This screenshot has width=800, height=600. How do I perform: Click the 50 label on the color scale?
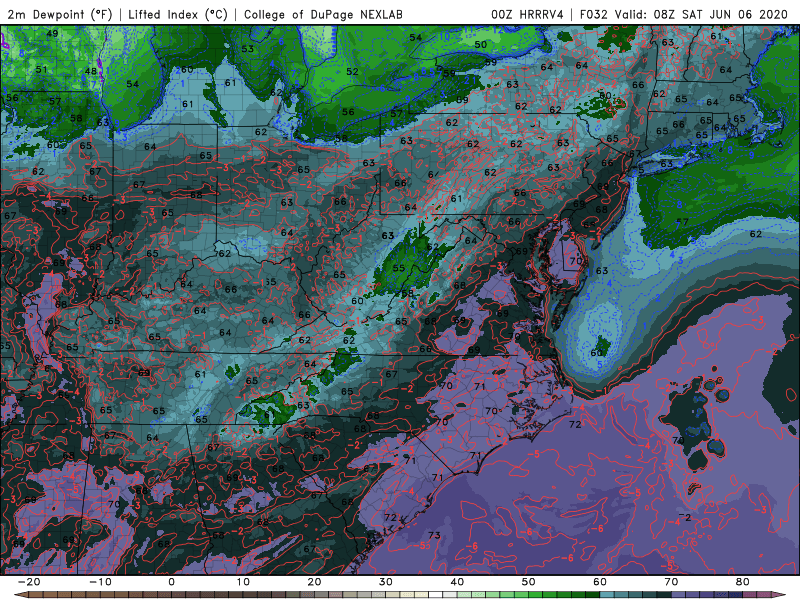click(529, 582)
